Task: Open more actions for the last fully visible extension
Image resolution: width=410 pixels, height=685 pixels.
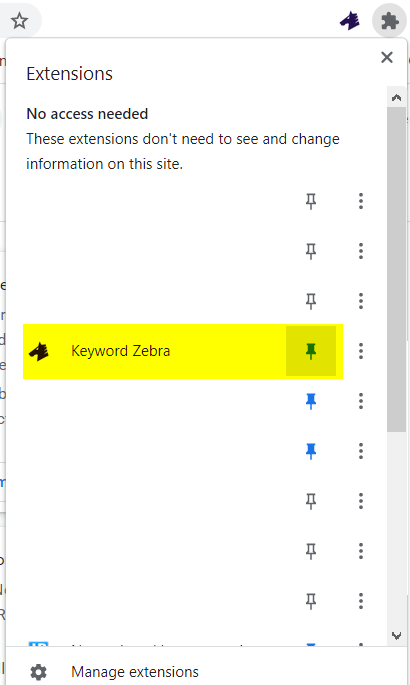Action: pos(361,601)
